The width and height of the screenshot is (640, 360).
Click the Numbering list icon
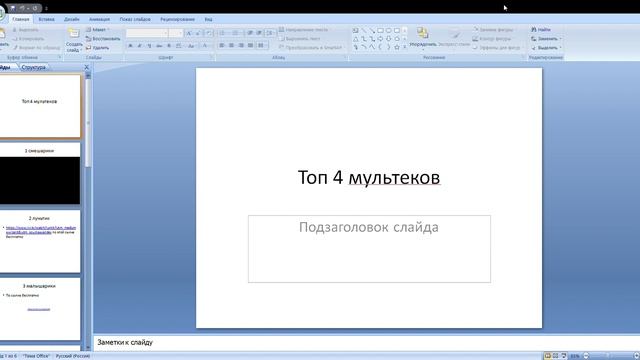point(236,33)
